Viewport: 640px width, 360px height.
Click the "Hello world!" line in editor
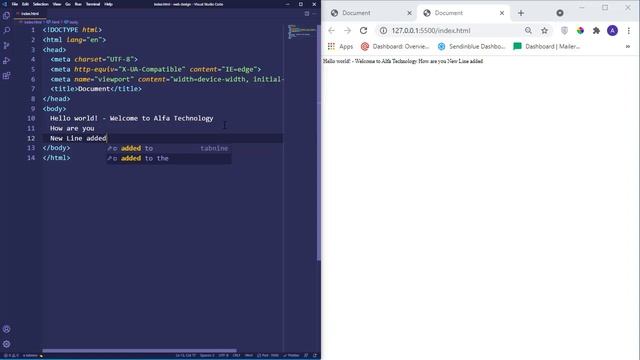(131, 118)
